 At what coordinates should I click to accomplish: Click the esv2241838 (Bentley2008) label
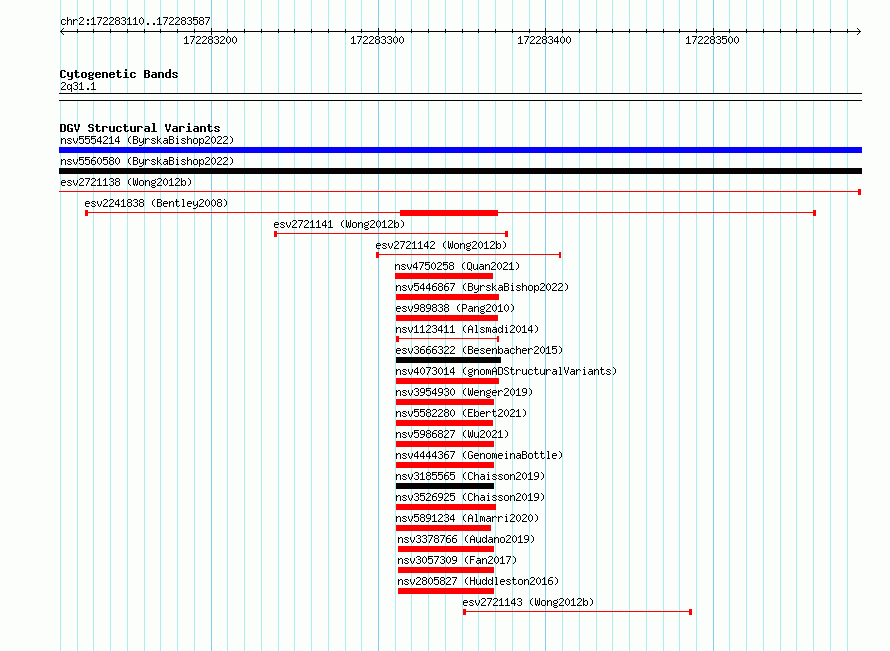pyautogui.click(x=156, y=203)
